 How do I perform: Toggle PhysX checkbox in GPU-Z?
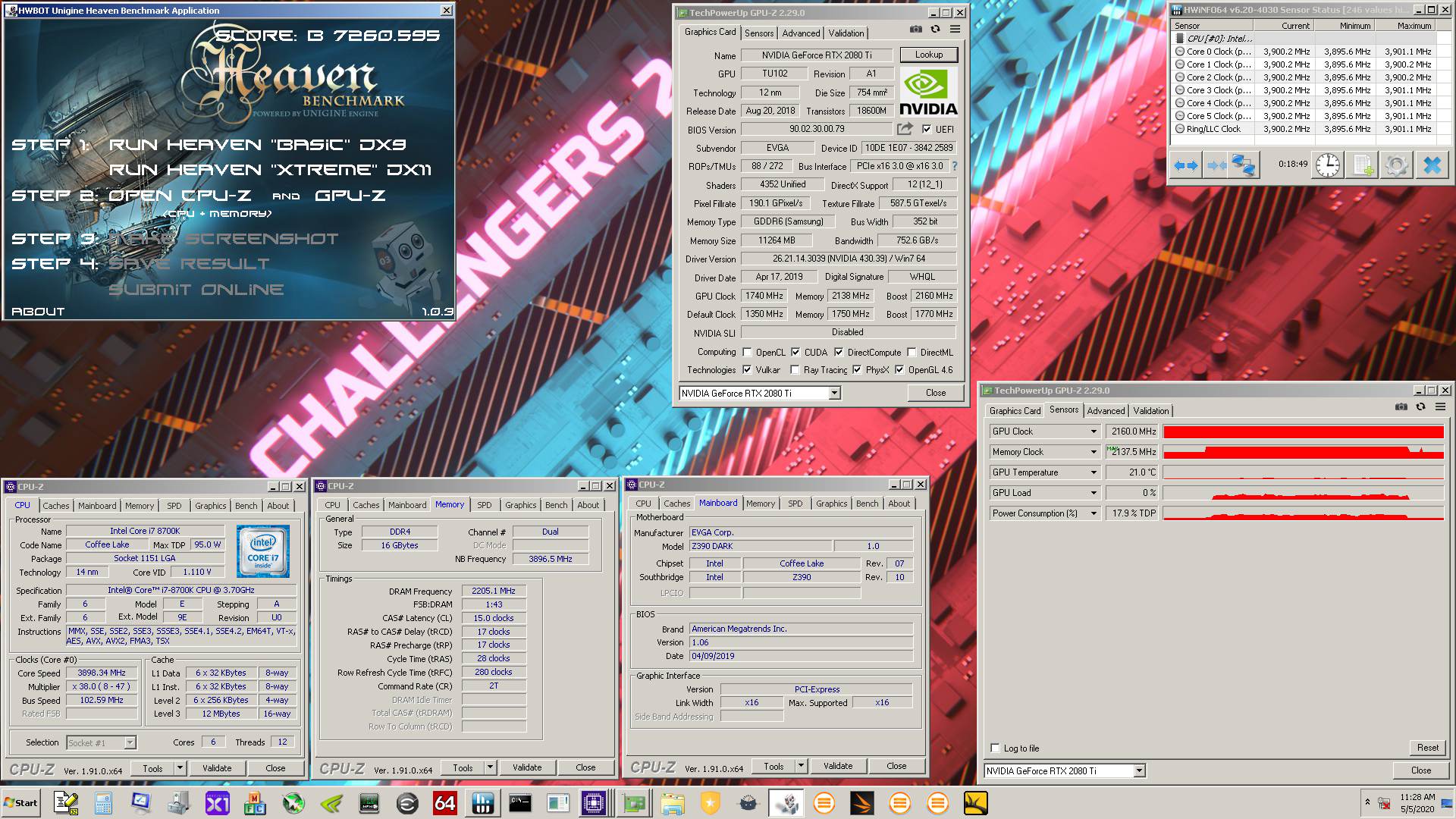coord(857,370)
